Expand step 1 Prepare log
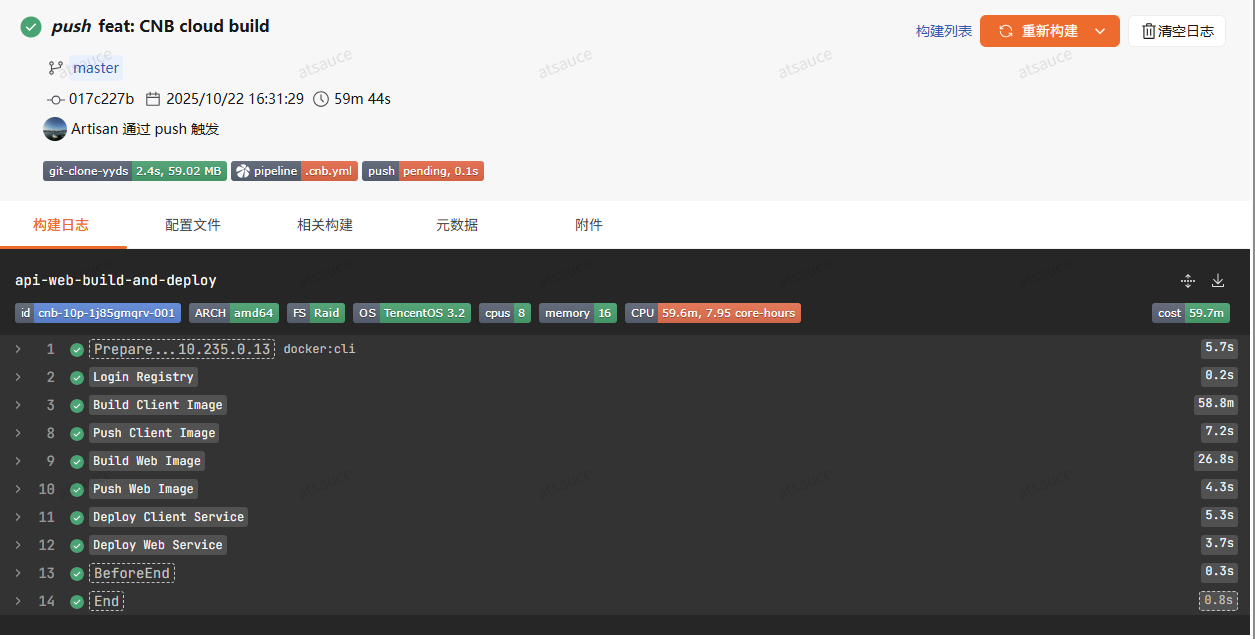Image resolution: width=1255 pixels, height=639 pixels. 18,349
